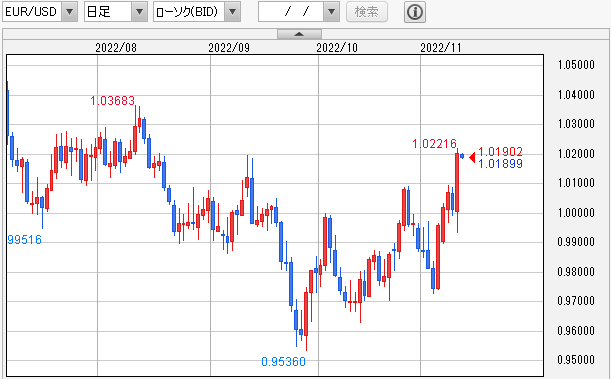Image resolution: width=611 pixels, height=379 pixels.
Task: Select the 2022/09 date label
Action: coord(229,48)
